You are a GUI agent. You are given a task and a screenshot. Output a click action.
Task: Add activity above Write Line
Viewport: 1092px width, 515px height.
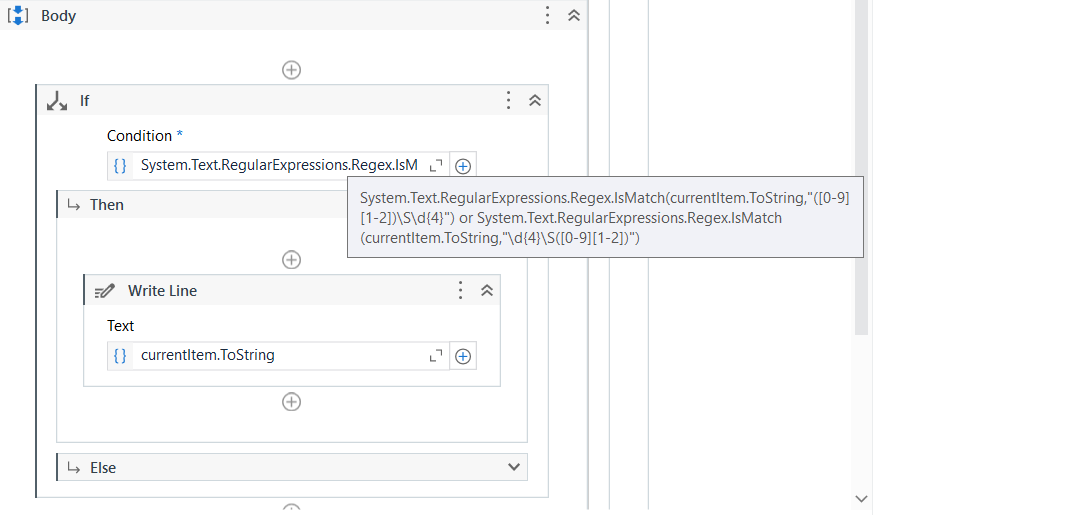(x=291, y=260)
